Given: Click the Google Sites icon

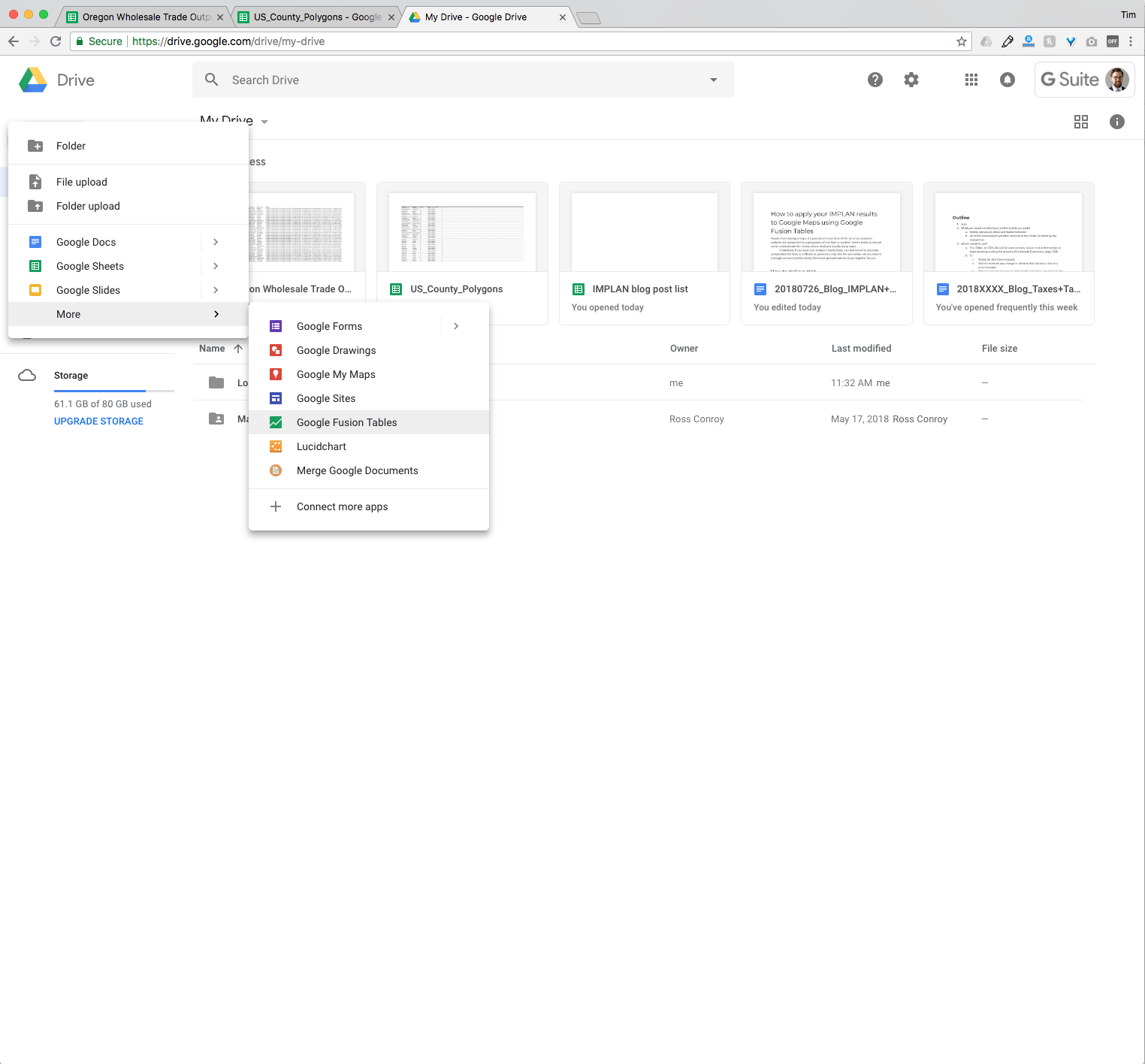Looking at the screenshot, I should tap(276, 398).
